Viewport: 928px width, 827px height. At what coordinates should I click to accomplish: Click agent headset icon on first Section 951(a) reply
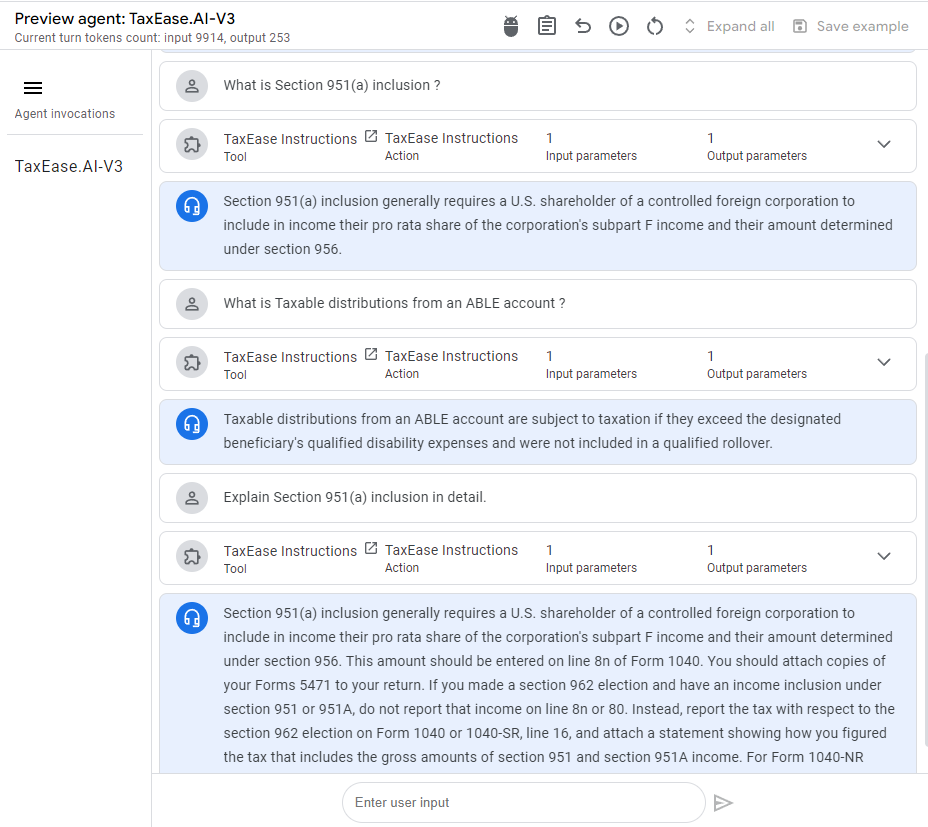point(192,206)
